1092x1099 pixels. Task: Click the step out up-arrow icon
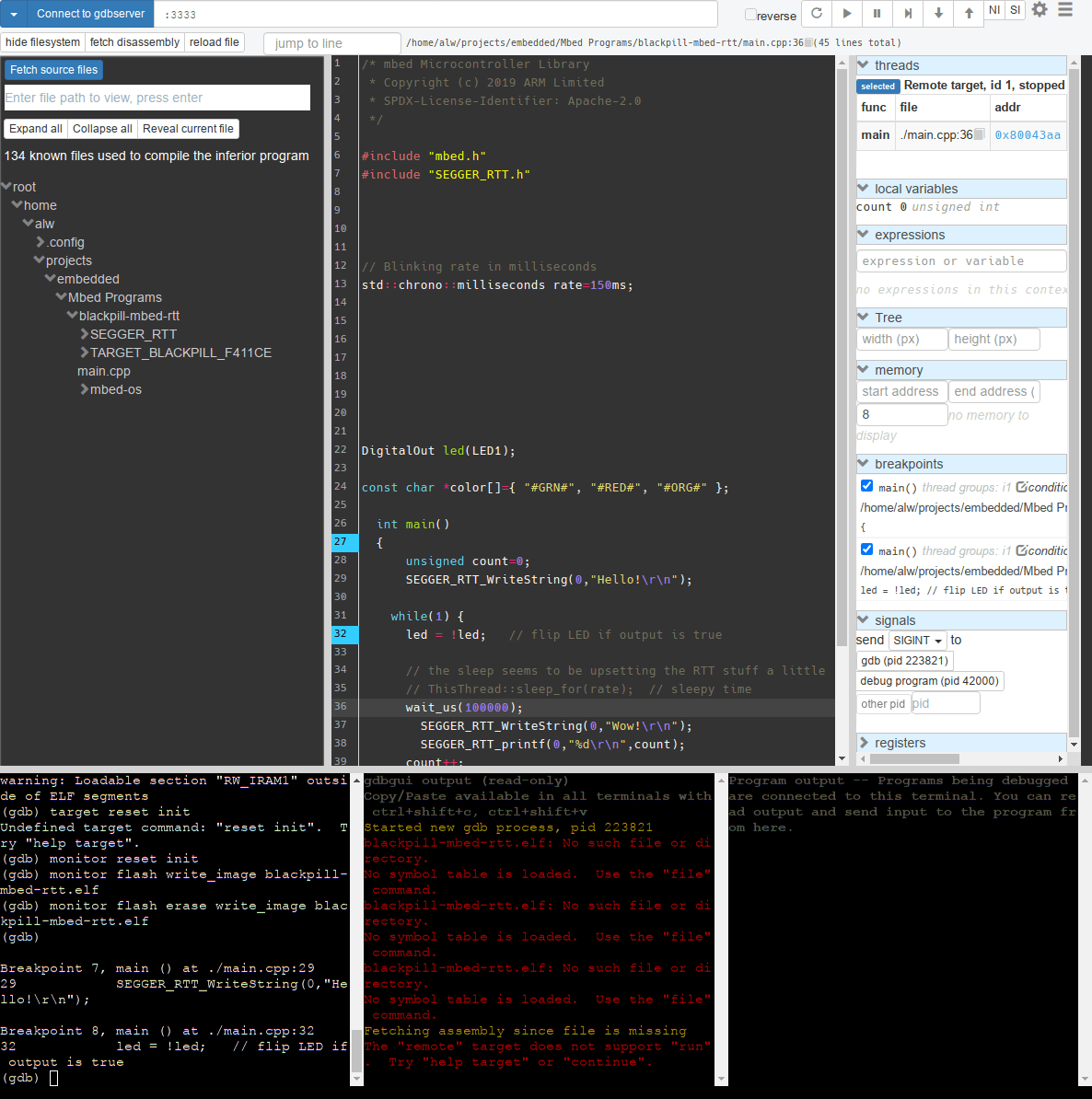coord(969,14)
